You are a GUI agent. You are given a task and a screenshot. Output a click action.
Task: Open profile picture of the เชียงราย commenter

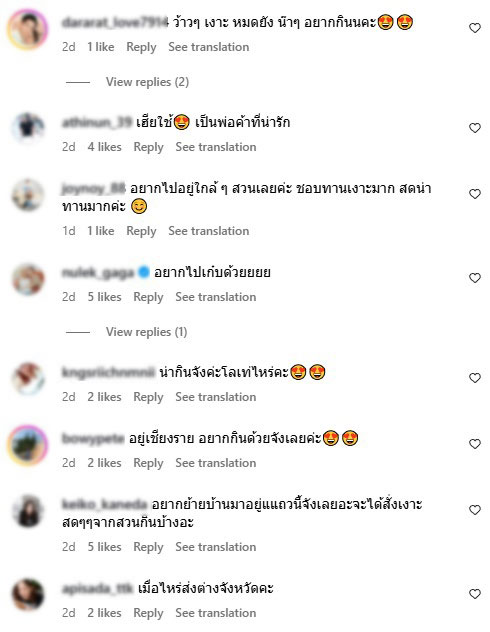(28, 445)
